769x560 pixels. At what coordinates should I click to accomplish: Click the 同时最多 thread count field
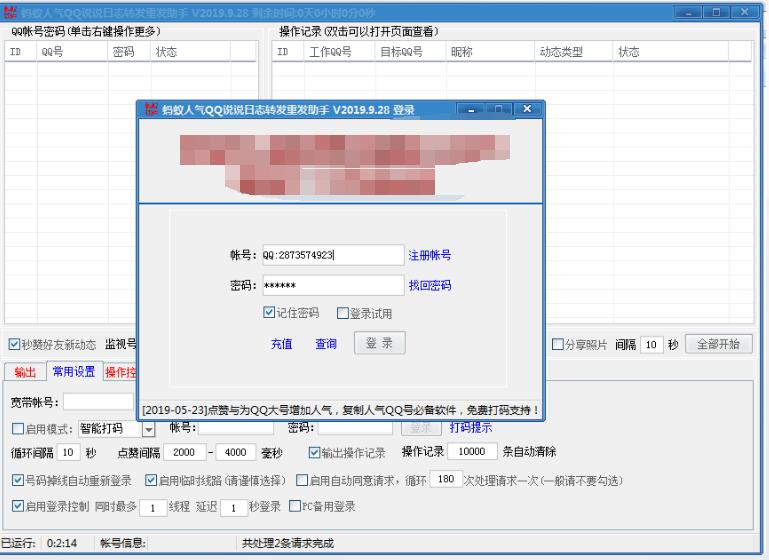pos(153,508)
